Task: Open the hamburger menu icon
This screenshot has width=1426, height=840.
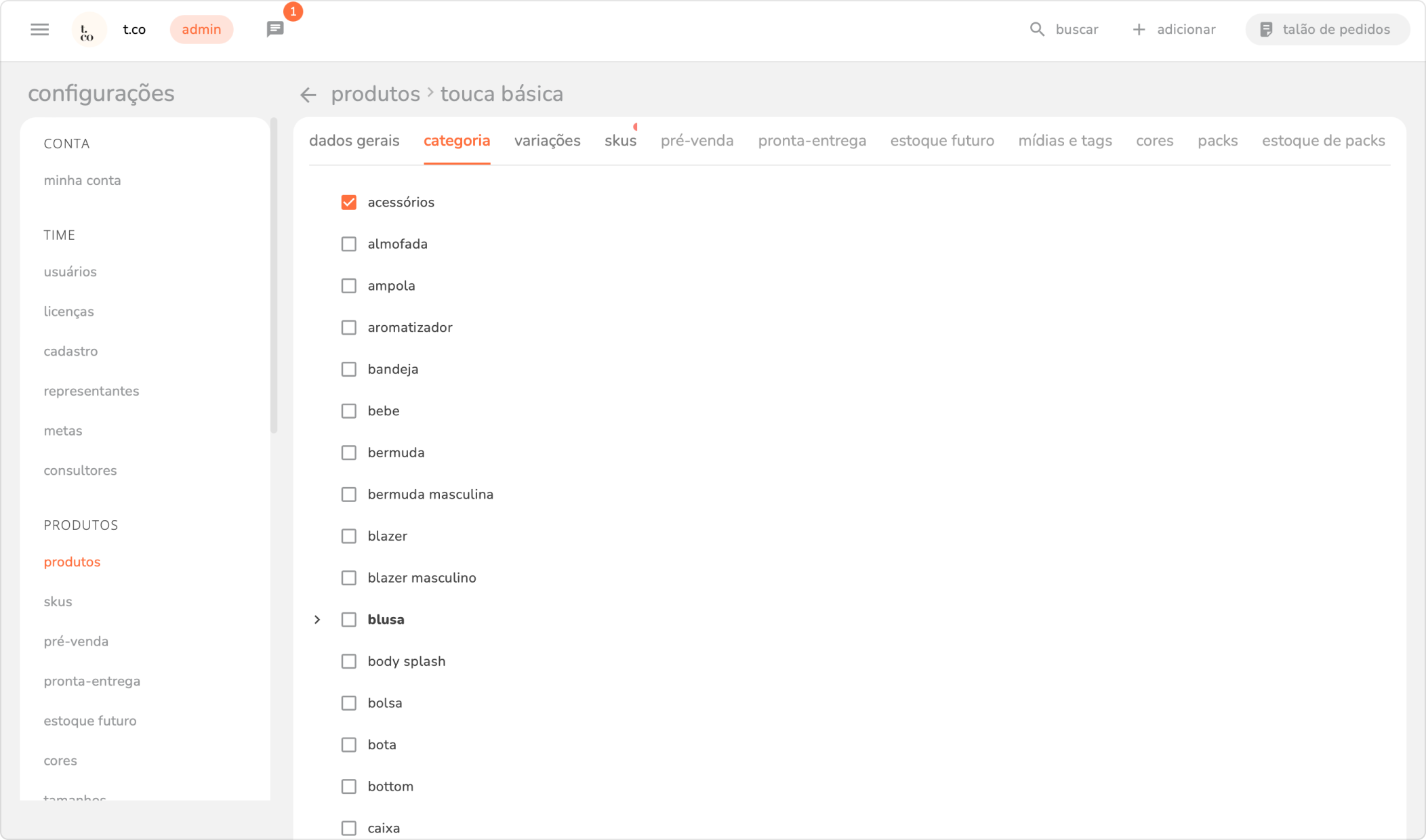Action: [x=39, y=29]
